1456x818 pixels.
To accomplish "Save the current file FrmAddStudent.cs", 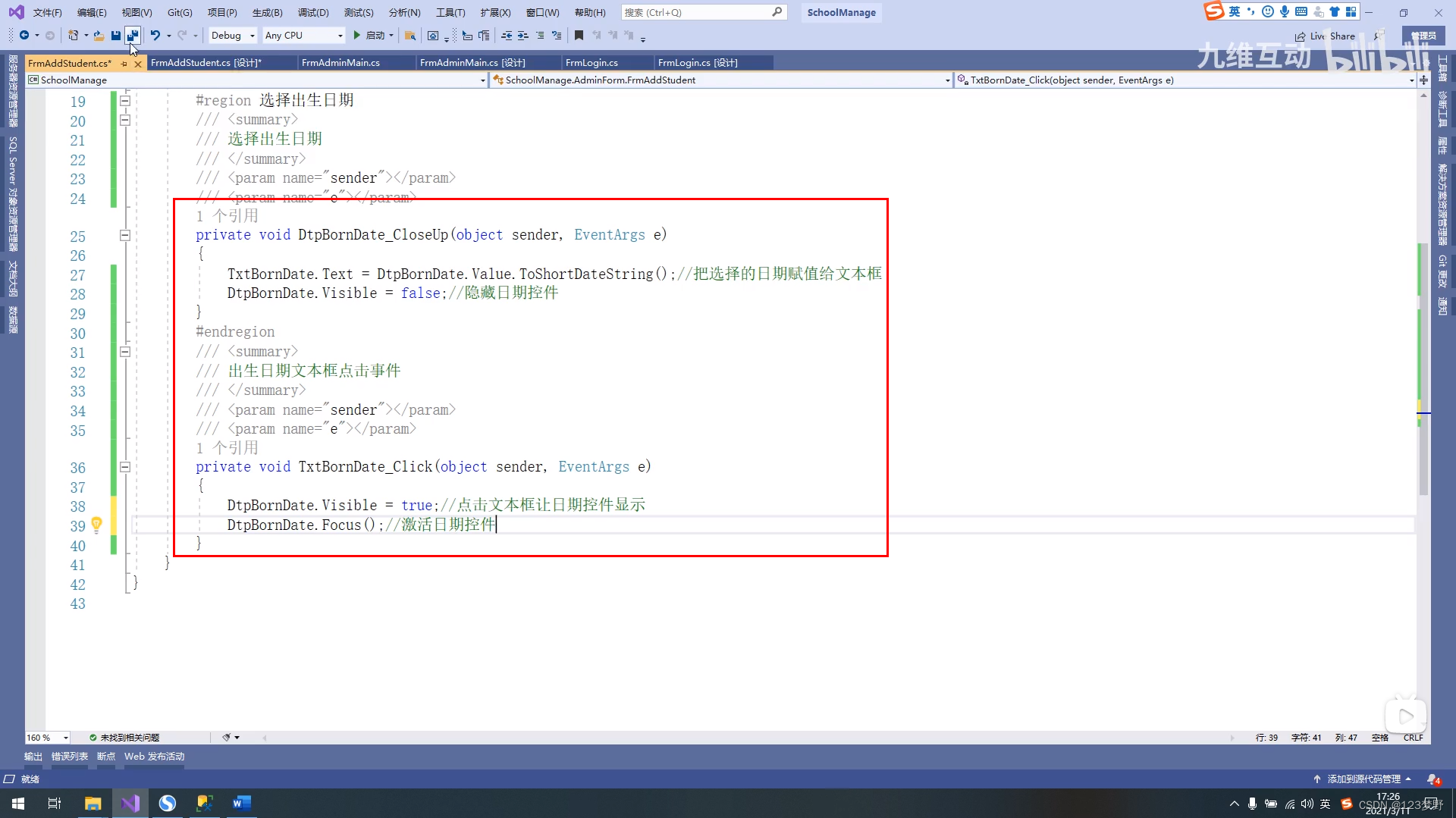I will pyautogui.click(x=115, y=36).
